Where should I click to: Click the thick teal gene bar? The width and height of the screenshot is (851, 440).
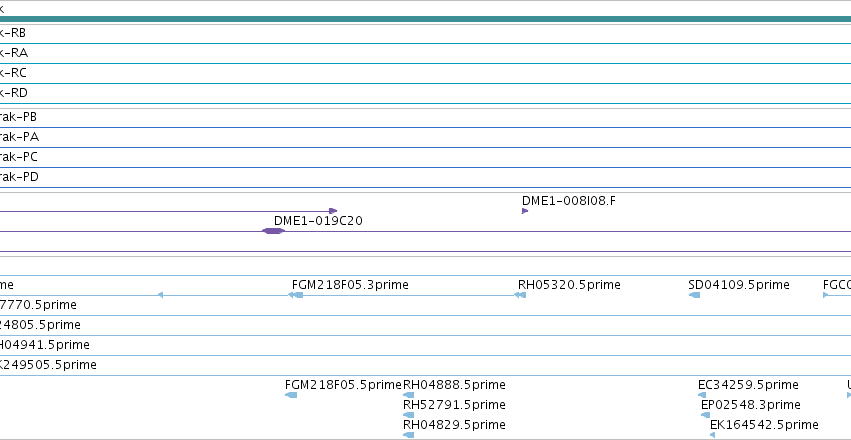426,20
